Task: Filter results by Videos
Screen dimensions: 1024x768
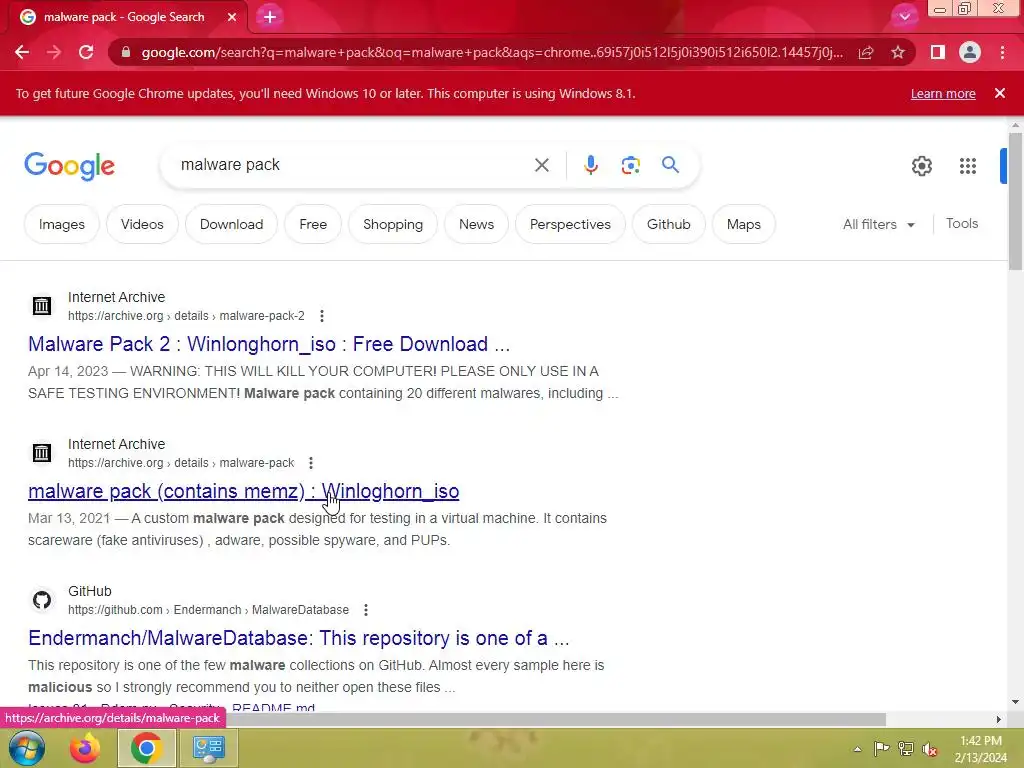Action: (x=142, y=224)
